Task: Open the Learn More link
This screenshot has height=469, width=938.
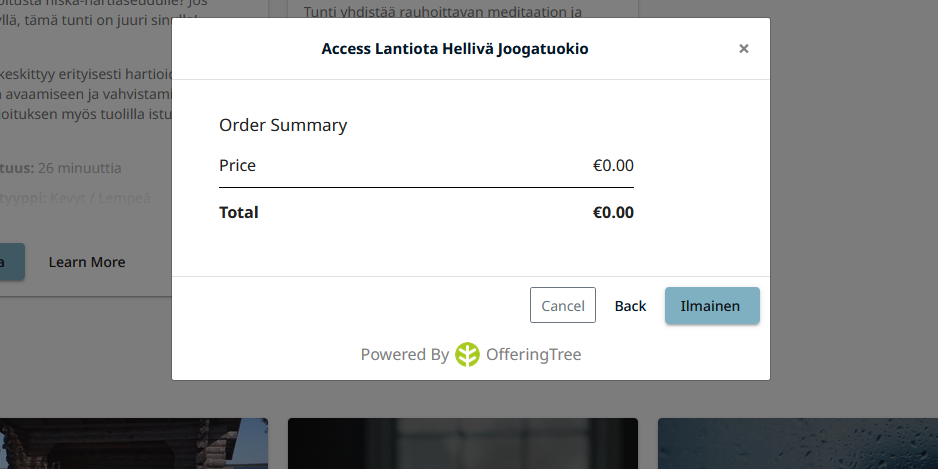Action: 87,262
